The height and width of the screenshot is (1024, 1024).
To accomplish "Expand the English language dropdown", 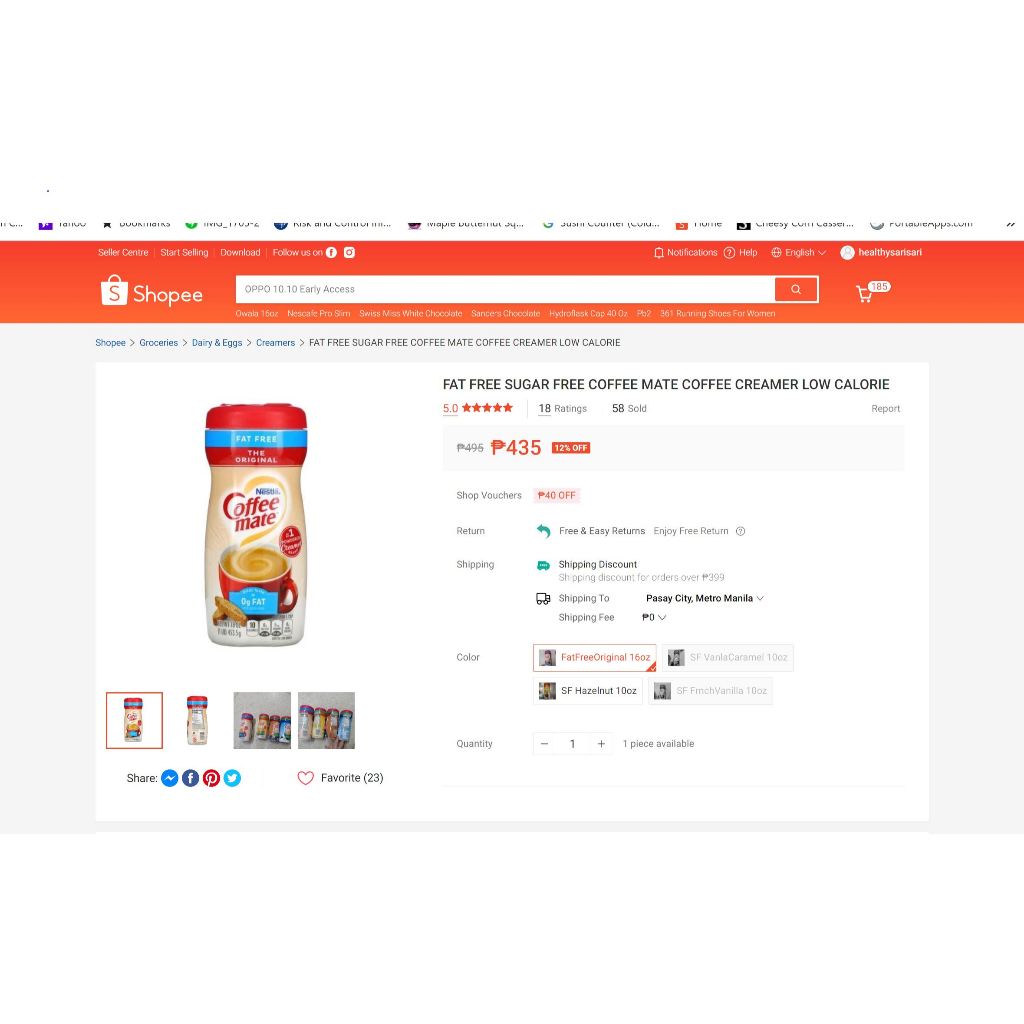I will point(798,253).
